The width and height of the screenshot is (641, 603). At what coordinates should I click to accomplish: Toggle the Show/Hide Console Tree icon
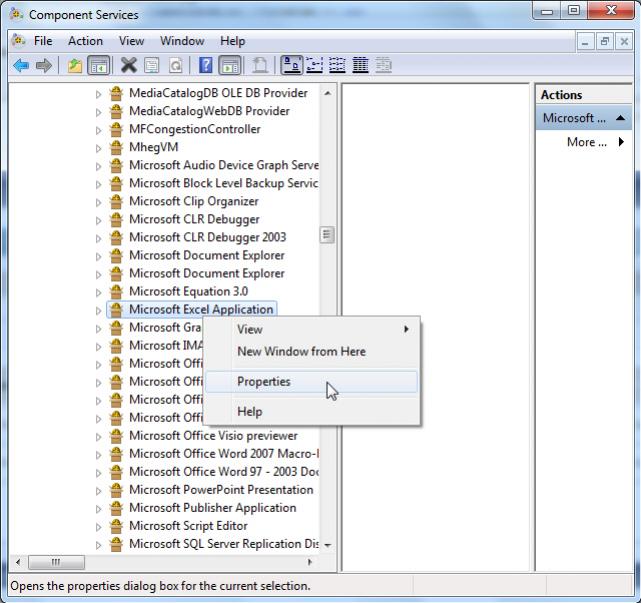coord(99,65)
